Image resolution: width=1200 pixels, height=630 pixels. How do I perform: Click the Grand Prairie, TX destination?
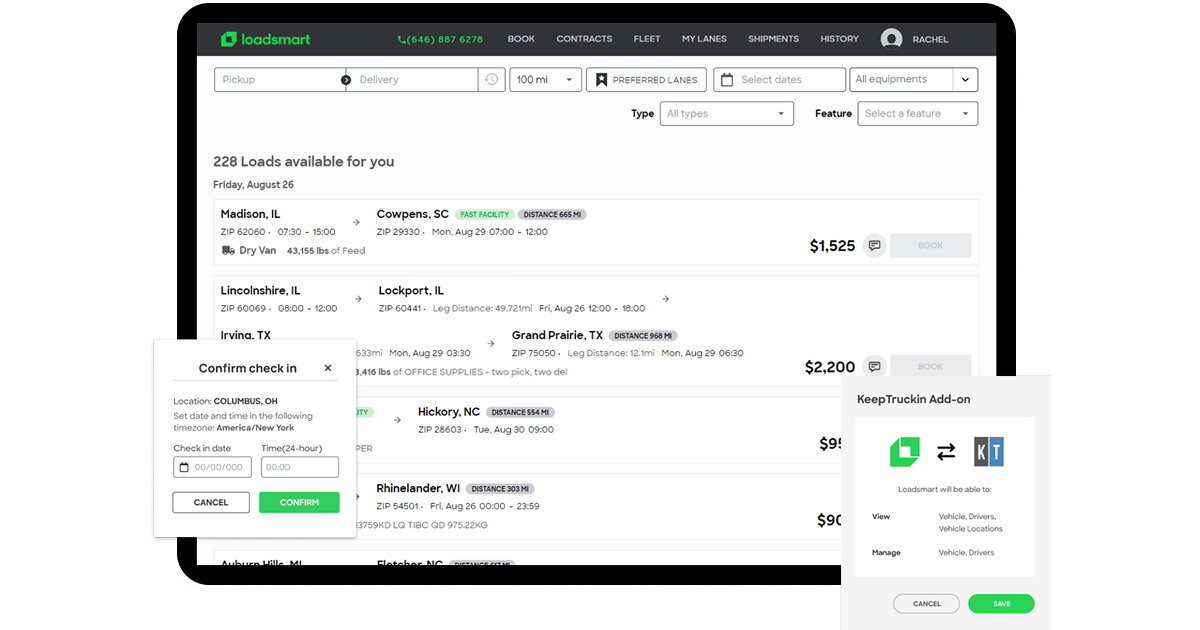(557, 336)
